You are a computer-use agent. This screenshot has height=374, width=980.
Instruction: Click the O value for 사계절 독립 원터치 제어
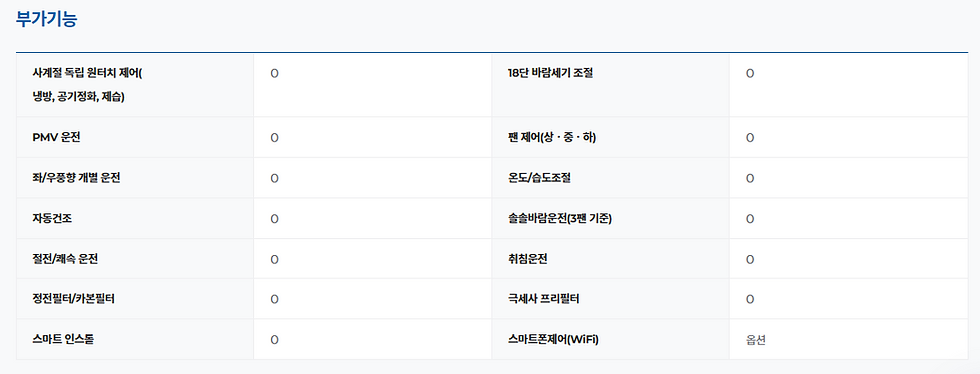point(274,74)
